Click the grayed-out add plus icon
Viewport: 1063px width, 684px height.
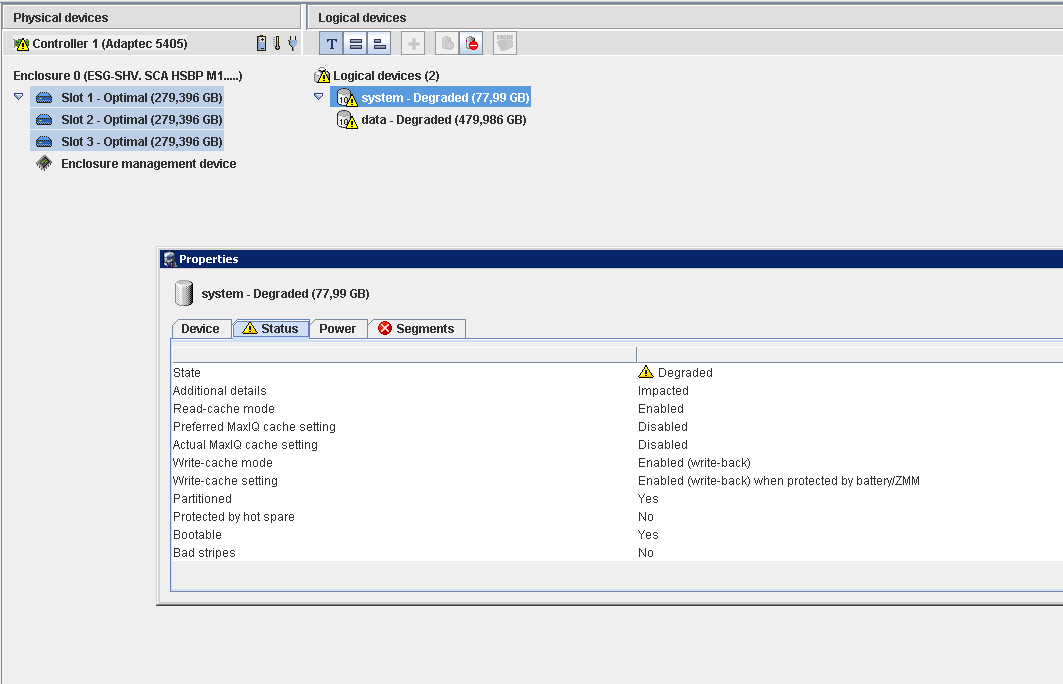point(413,44)
